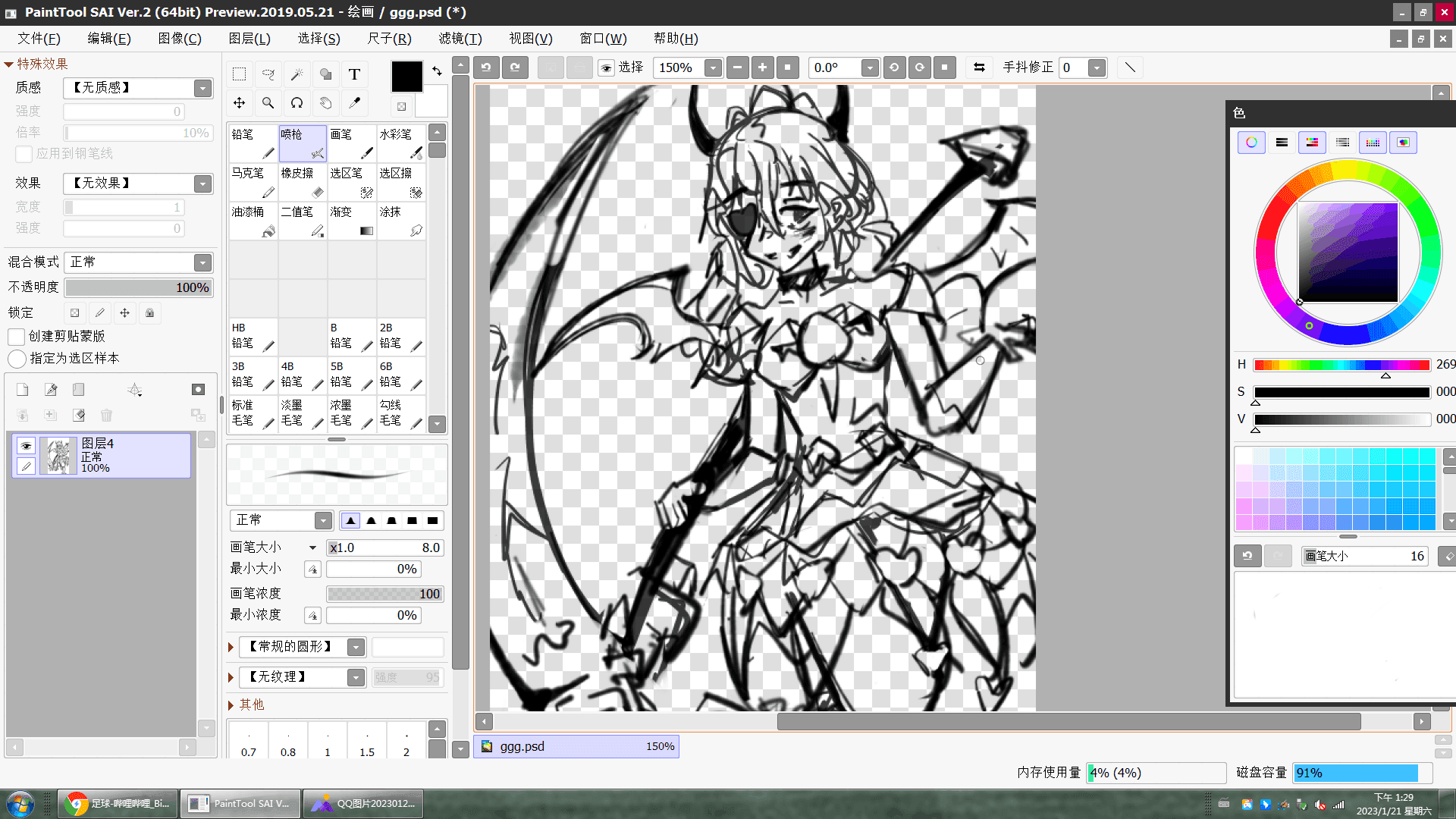
Task: Adjust the 不透明度 opacity slider
Action: (138, 287)
